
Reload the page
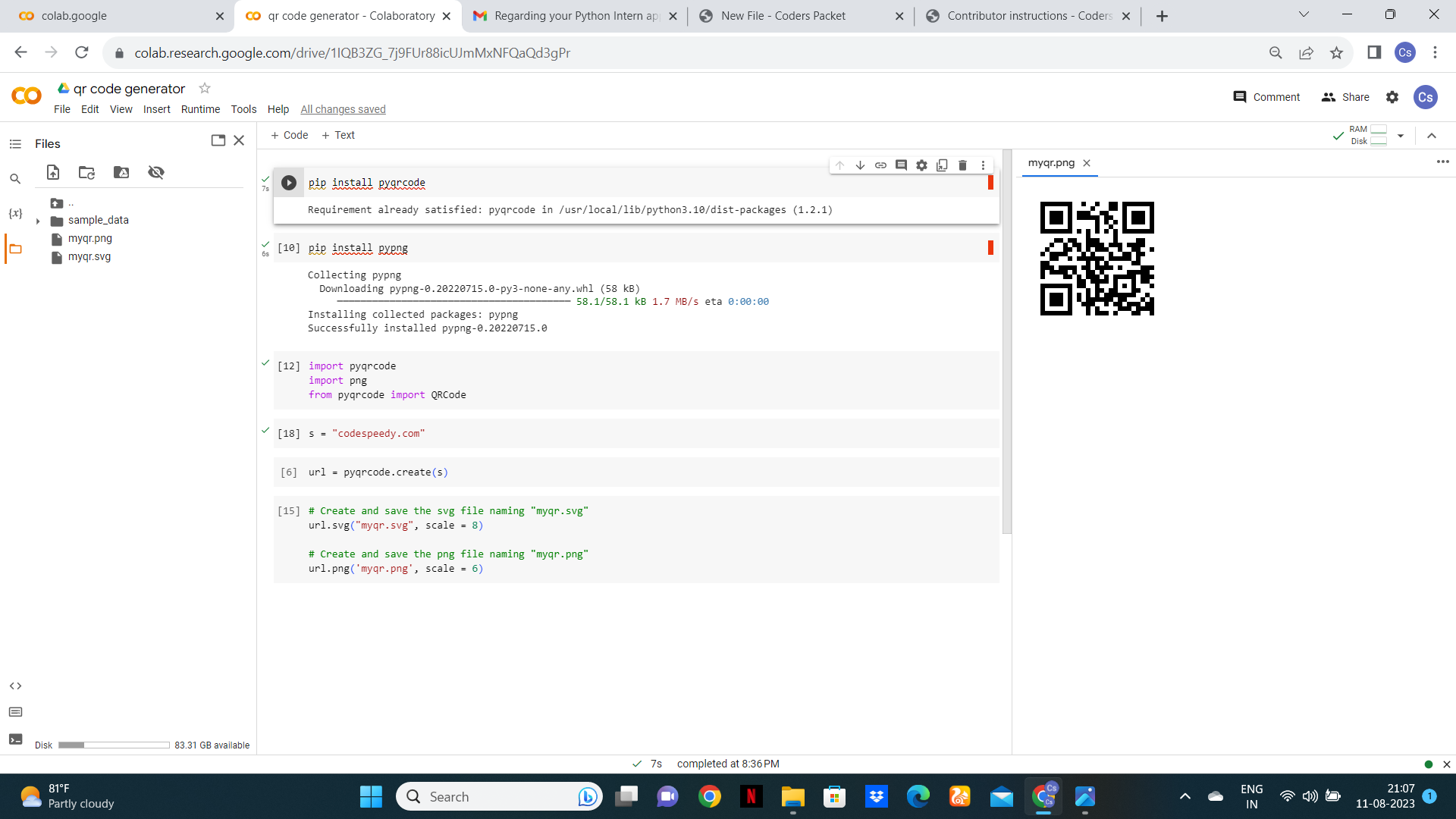pyautogui.click(x=82, y=52)
